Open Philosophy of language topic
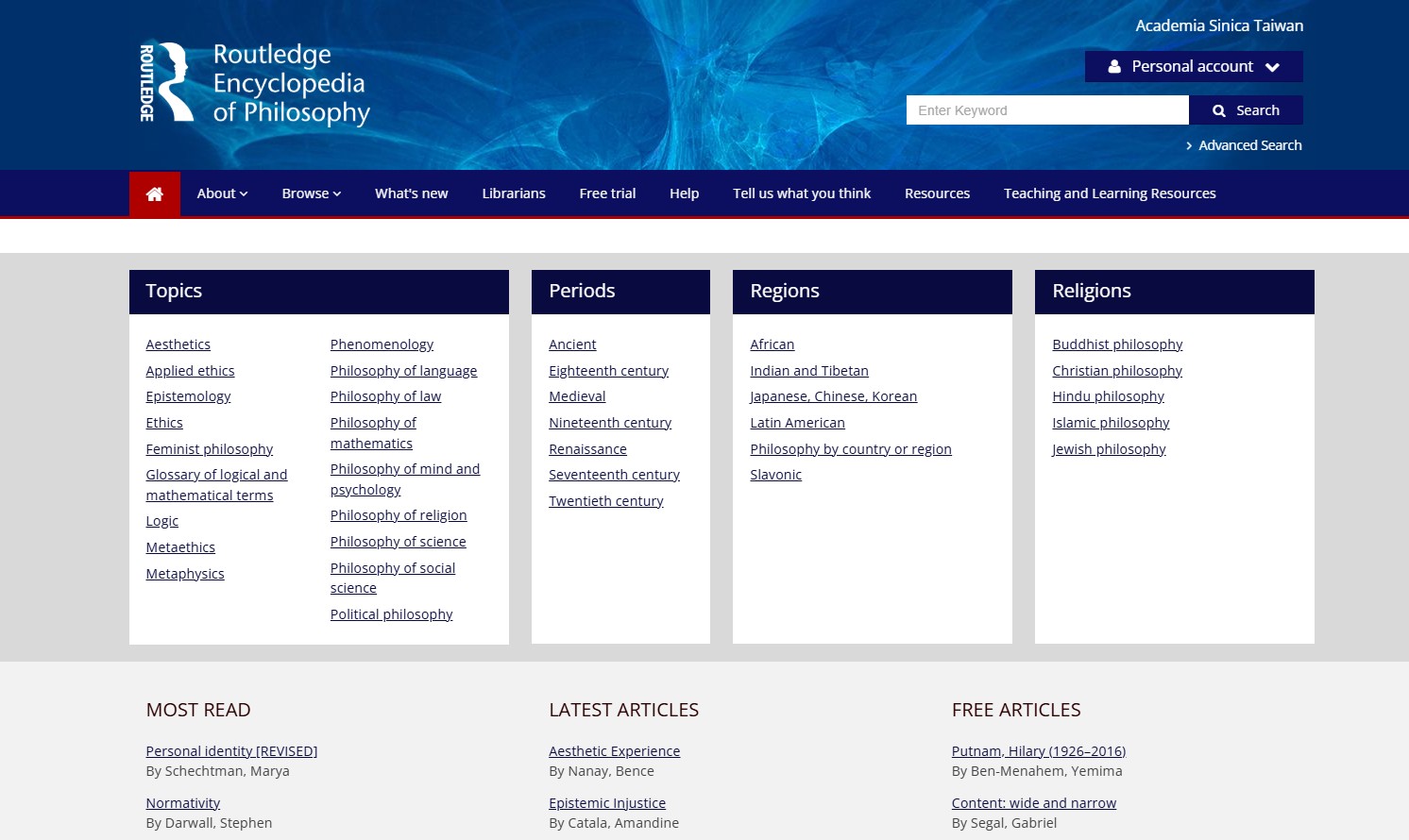This screenshot has width=1409, height=840. (403, 371)
